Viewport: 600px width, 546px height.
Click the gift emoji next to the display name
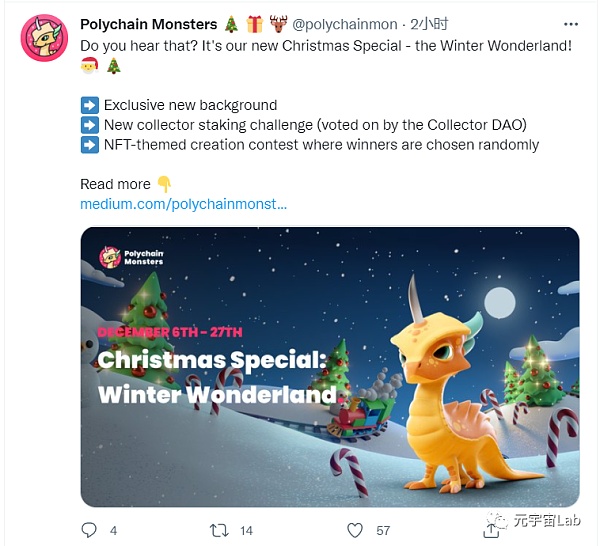(x=254, y=23)
